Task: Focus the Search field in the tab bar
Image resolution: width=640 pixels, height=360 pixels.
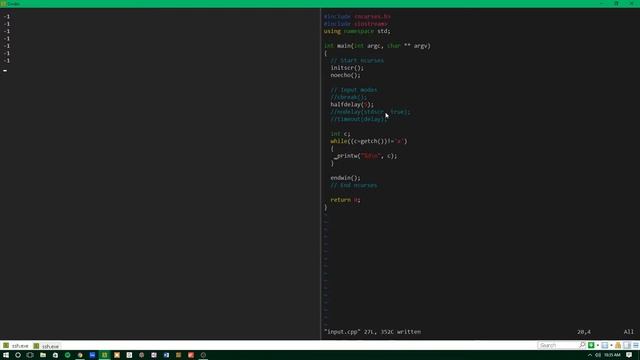Action: coord(558,345)
